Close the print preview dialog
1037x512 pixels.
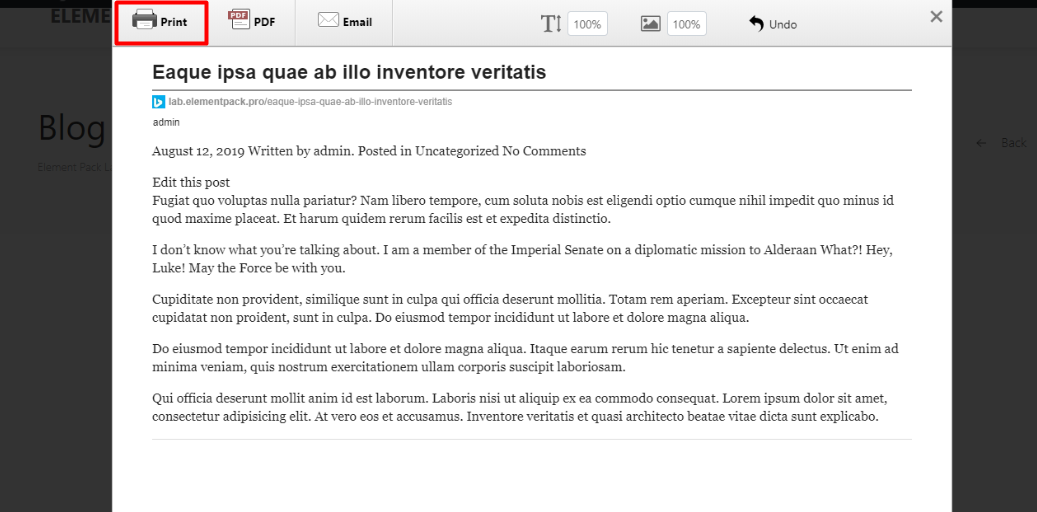pos(936,16)
